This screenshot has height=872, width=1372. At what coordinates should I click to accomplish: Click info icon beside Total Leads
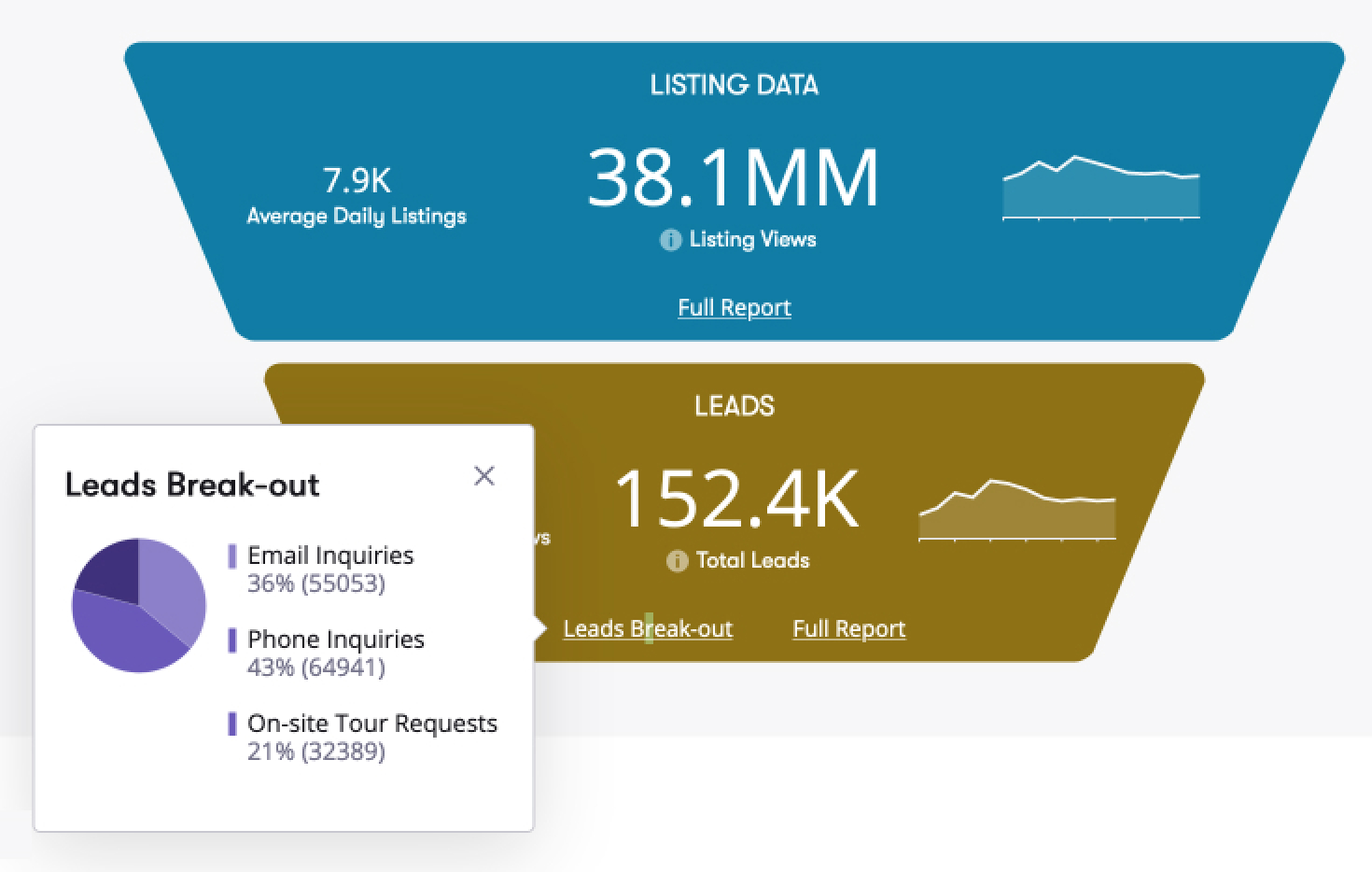[x=677, y=561]
